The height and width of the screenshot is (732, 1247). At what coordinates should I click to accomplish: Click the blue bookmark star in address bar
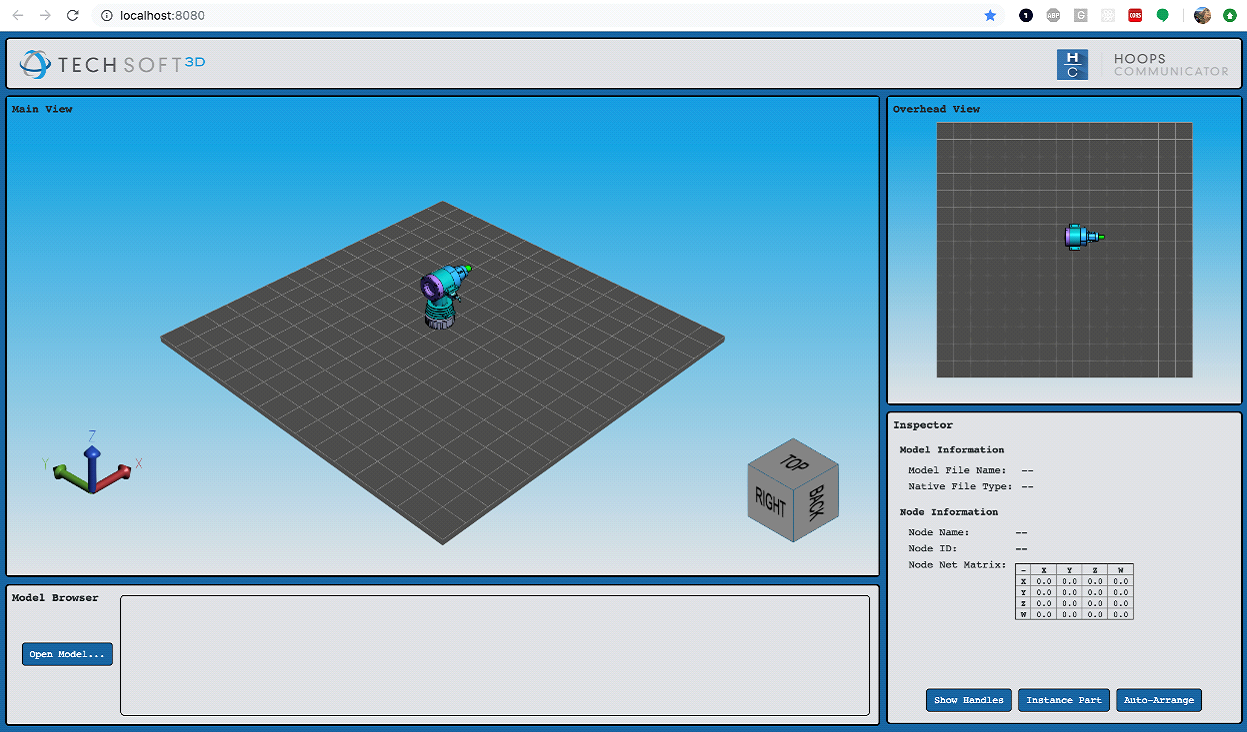(990, 16)
